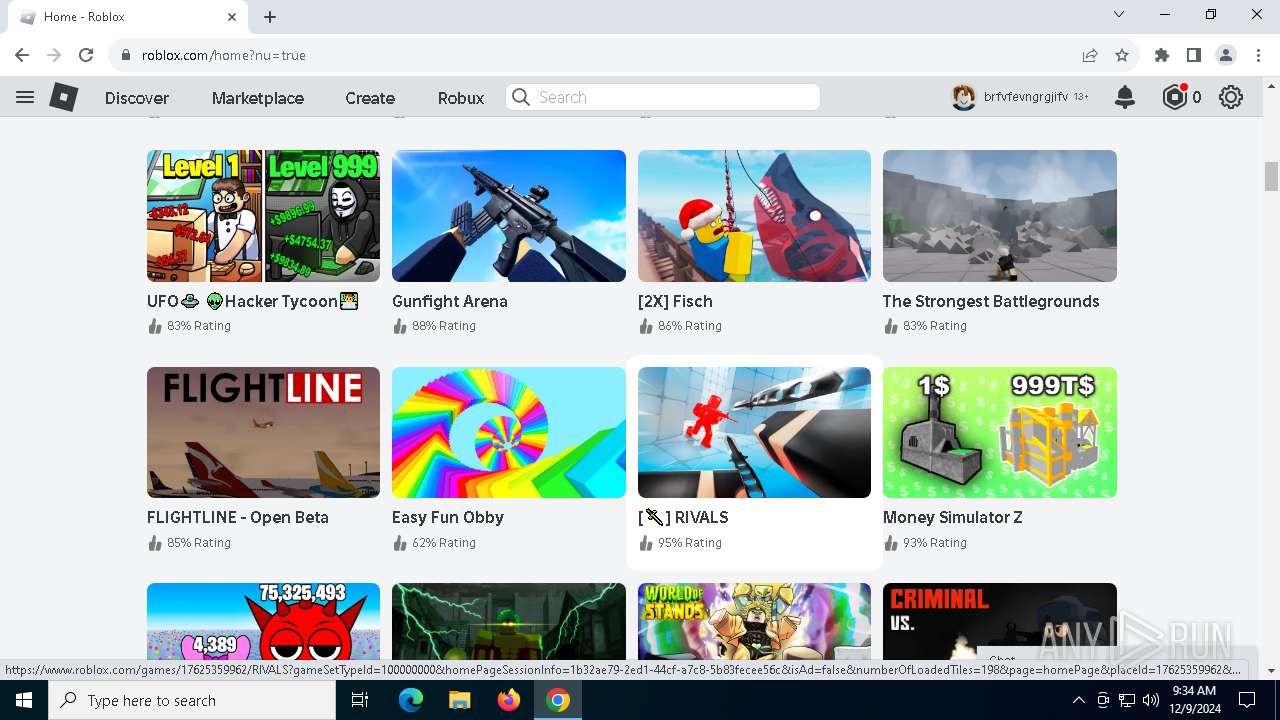Open the [2X] Fisch thumbnail
1280x720 pixels.
tap(754, 216)
